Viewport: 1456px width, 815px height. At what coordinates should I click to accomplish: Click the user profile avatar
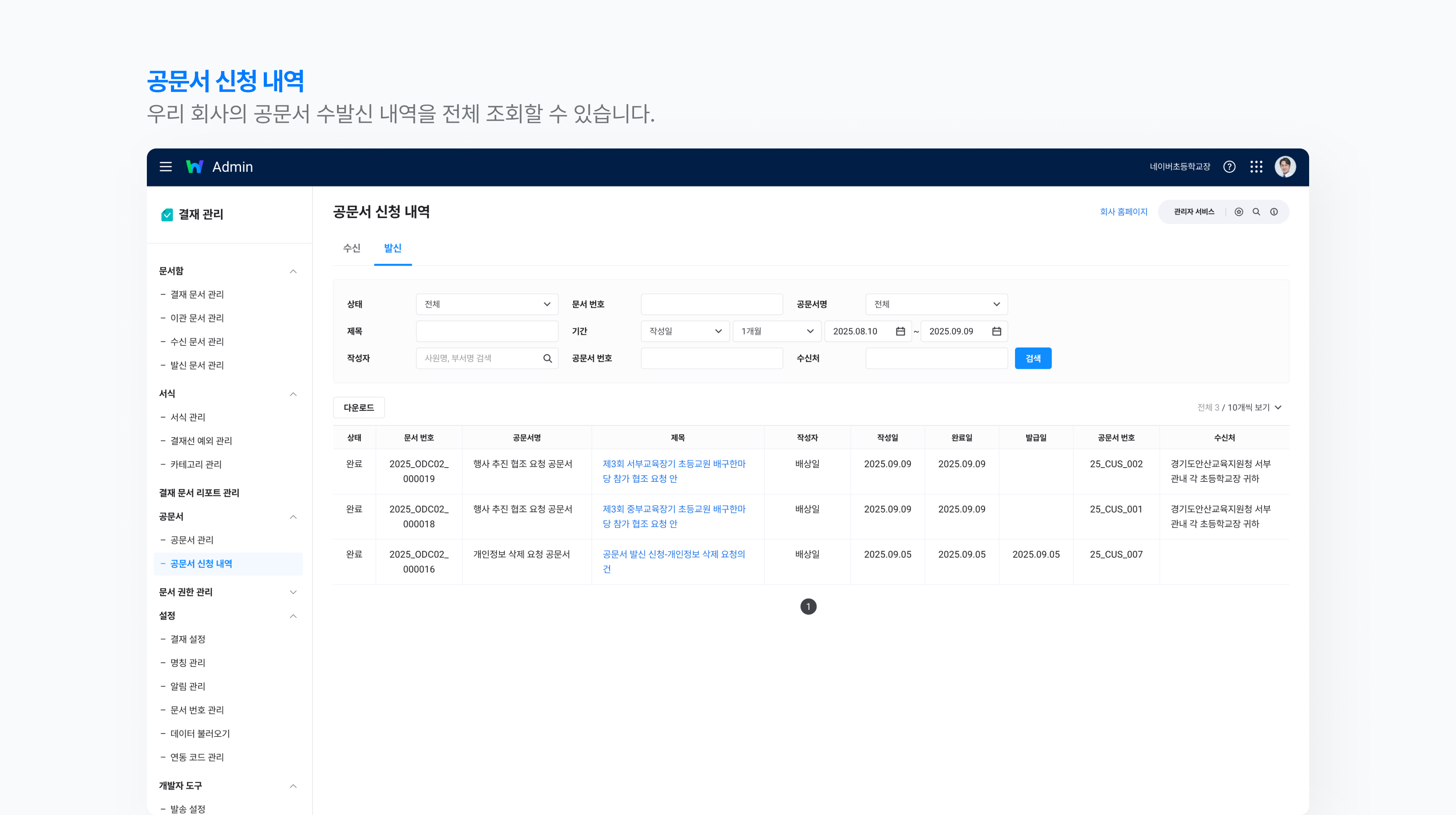1285,167
